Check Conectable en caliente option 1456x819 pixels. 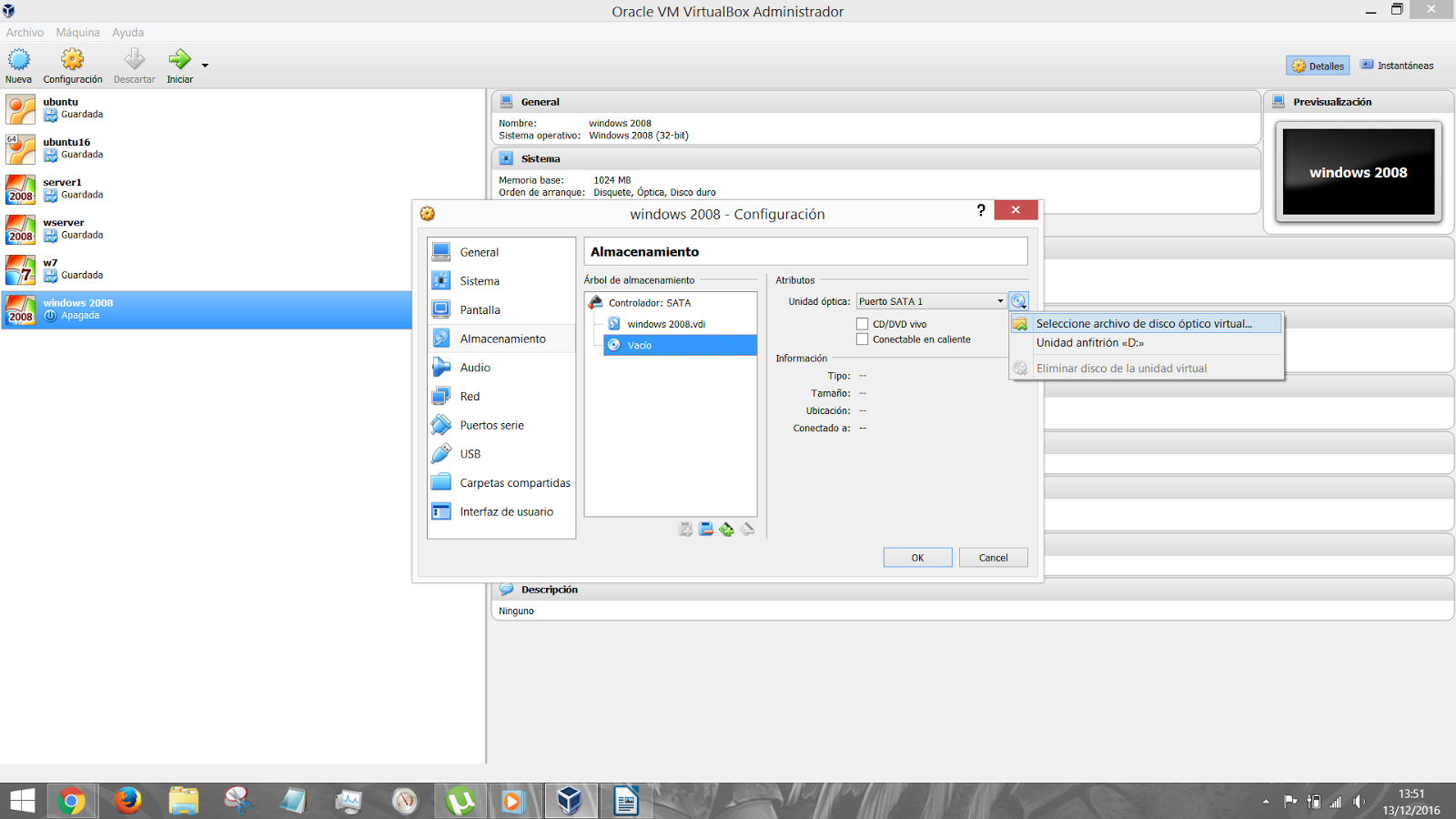862,339
